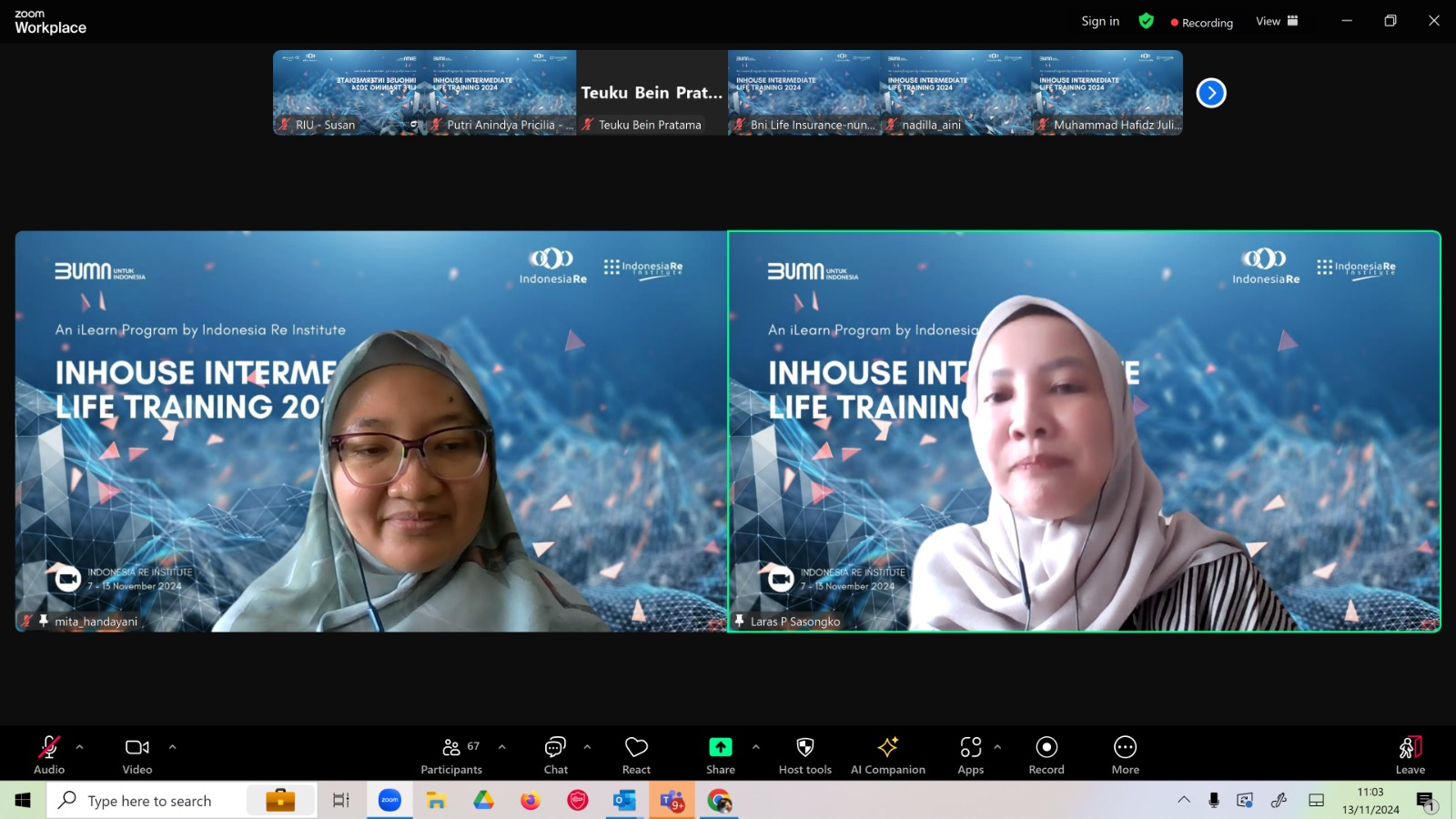The image size is (1456, 819).
Task: Select Teuku Bein Pratama's video thumbnail
Action: click(652, 93)
